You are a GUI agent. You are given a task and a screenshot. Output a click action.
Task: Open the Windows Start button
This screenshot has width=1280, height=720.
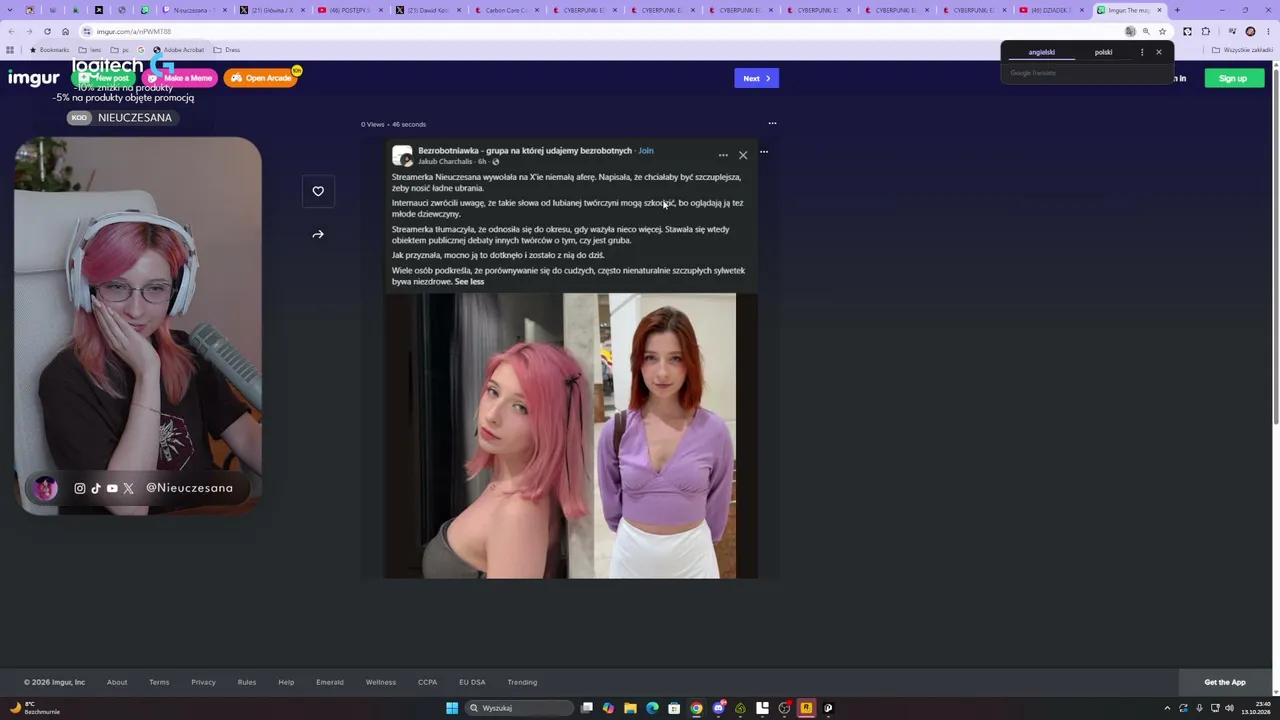(x=452, y=708)
